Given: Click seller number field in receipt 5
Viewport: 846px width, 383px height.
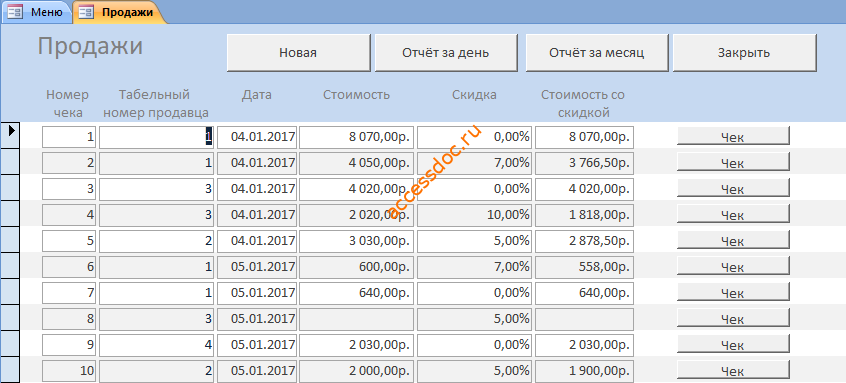Looking at the screenshot, I should pos(156,241).
